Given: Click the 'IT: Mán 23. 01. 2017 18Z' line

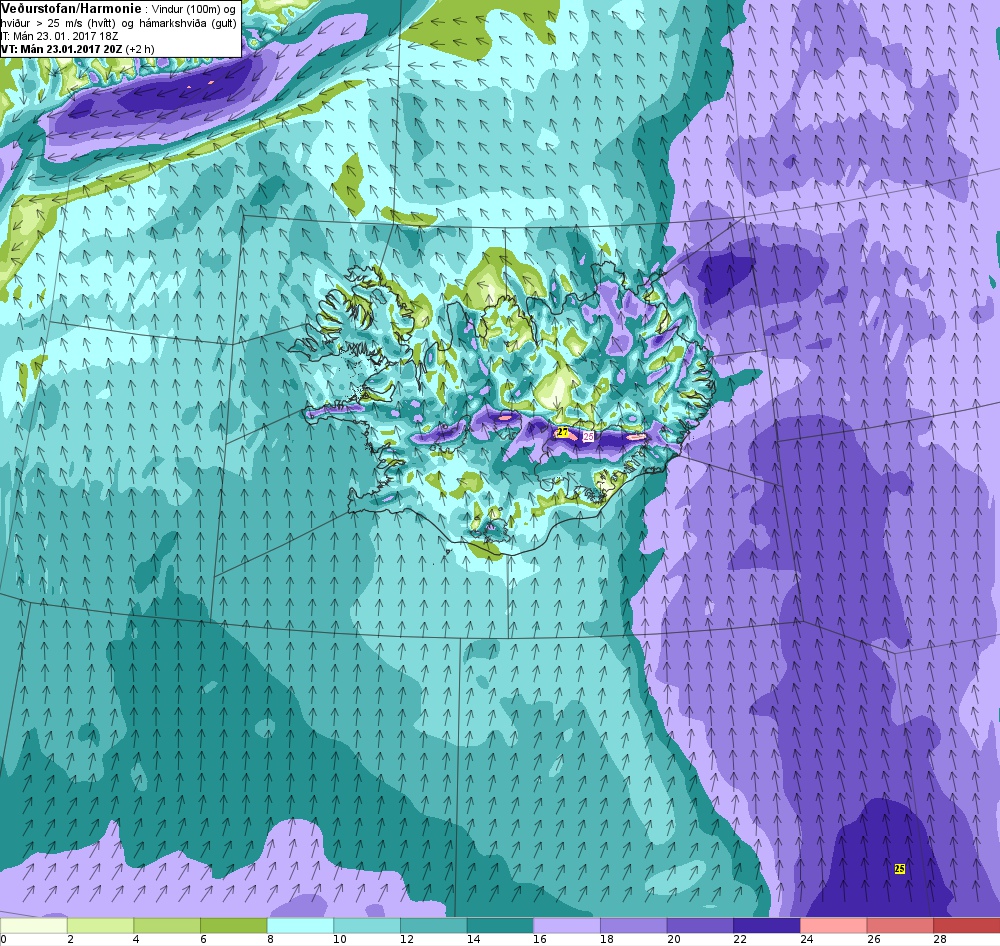Looking at the screenshot, I should (59, 36).
